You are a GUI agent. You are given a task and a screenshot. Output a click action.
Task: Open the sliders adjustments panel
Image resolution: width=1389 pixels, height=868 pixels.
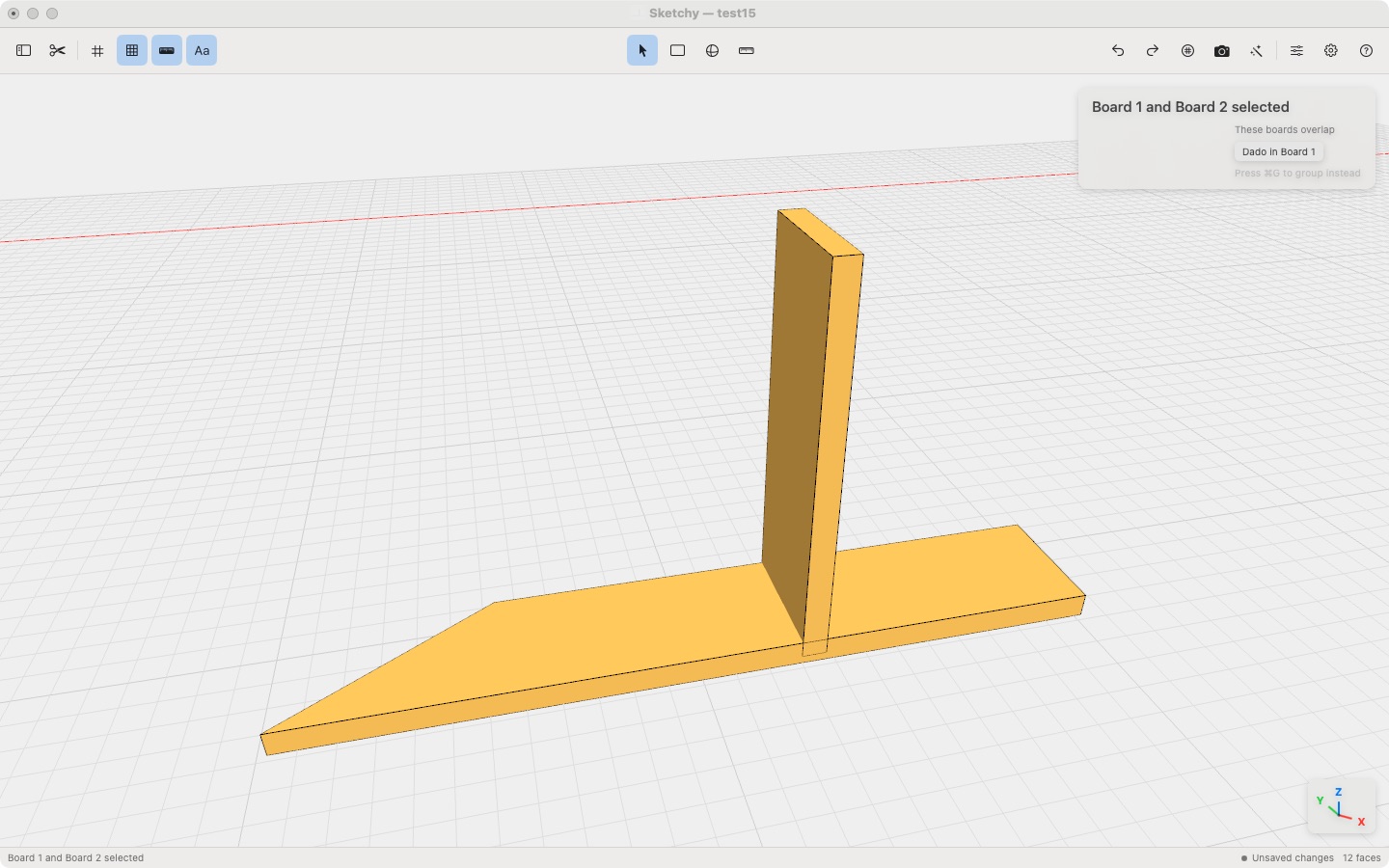click(1296, 51)
